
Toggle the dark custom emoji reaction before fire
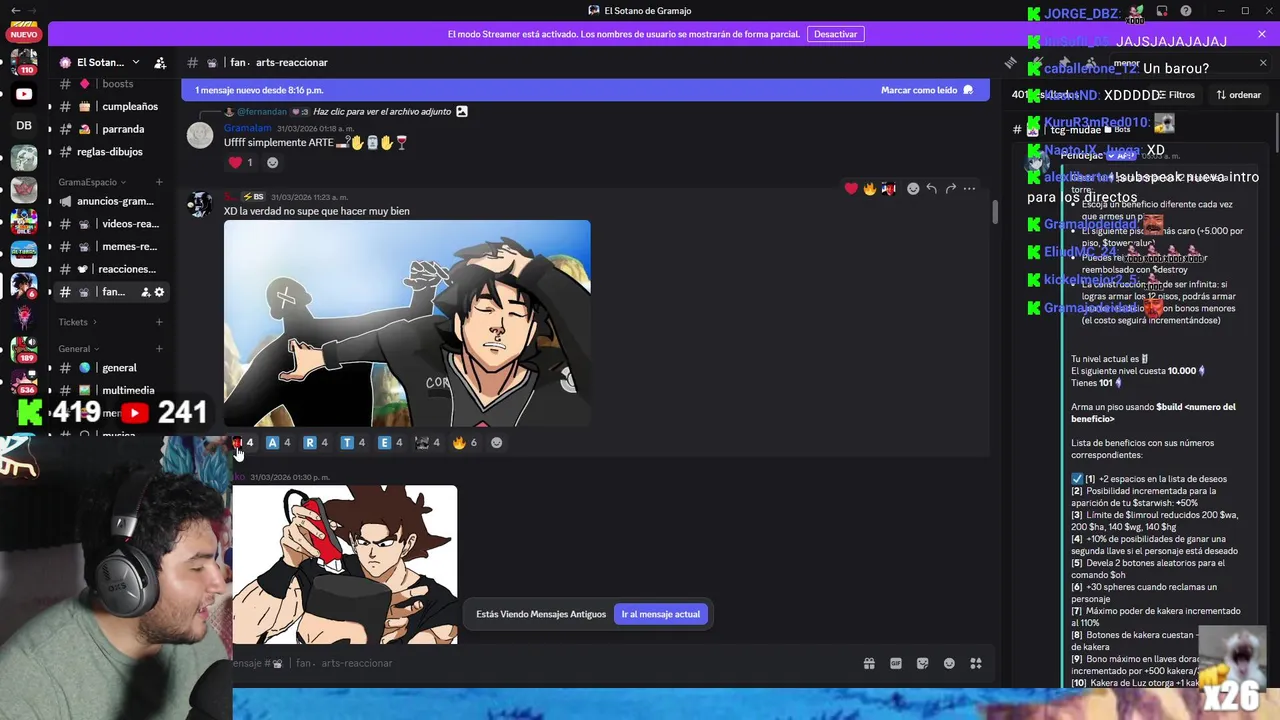tap(428, 442)
